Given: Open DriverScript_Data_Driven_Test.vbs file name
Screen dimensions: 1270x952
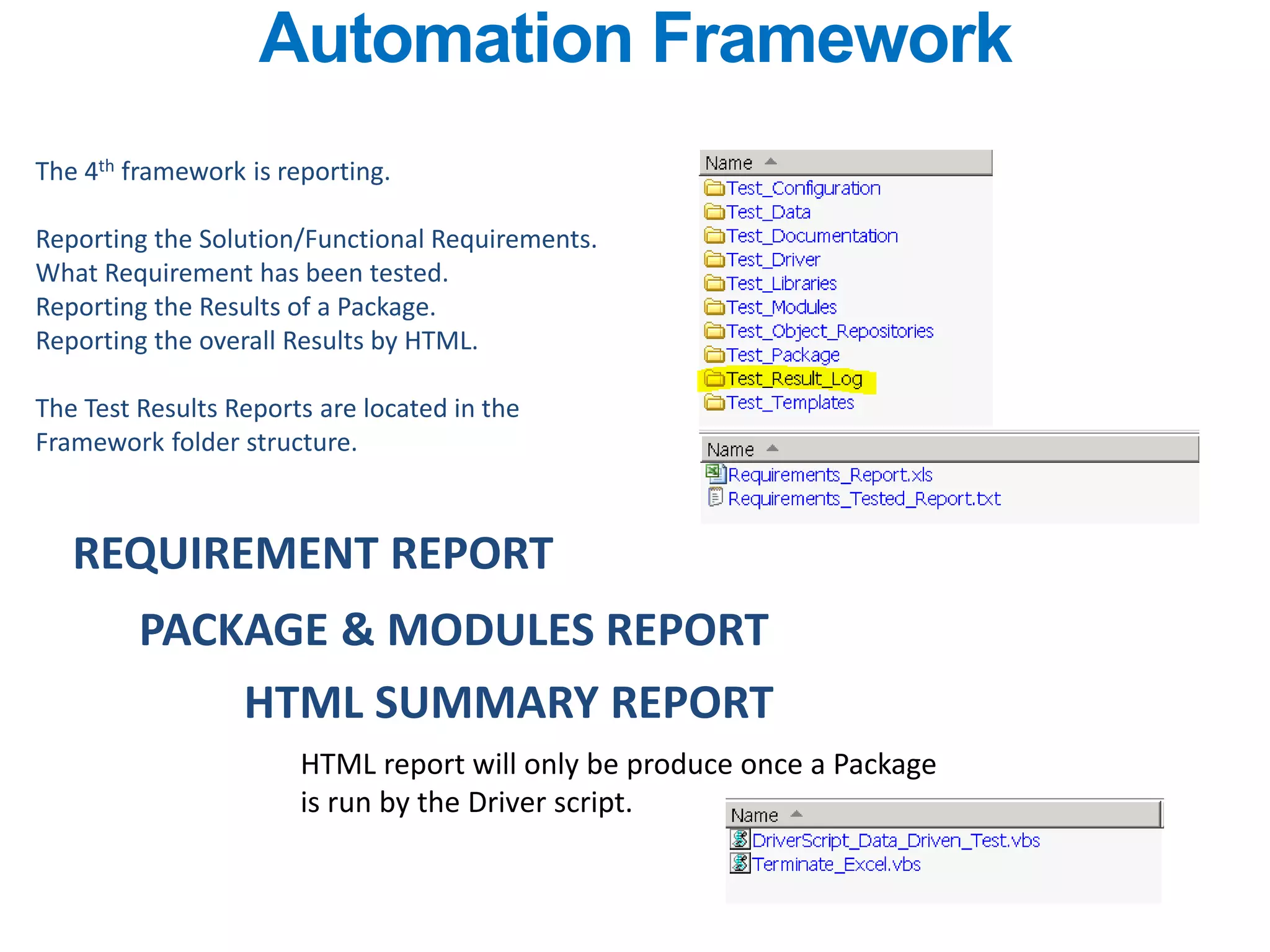Looking at the screenshot, I should coord(895,840).
